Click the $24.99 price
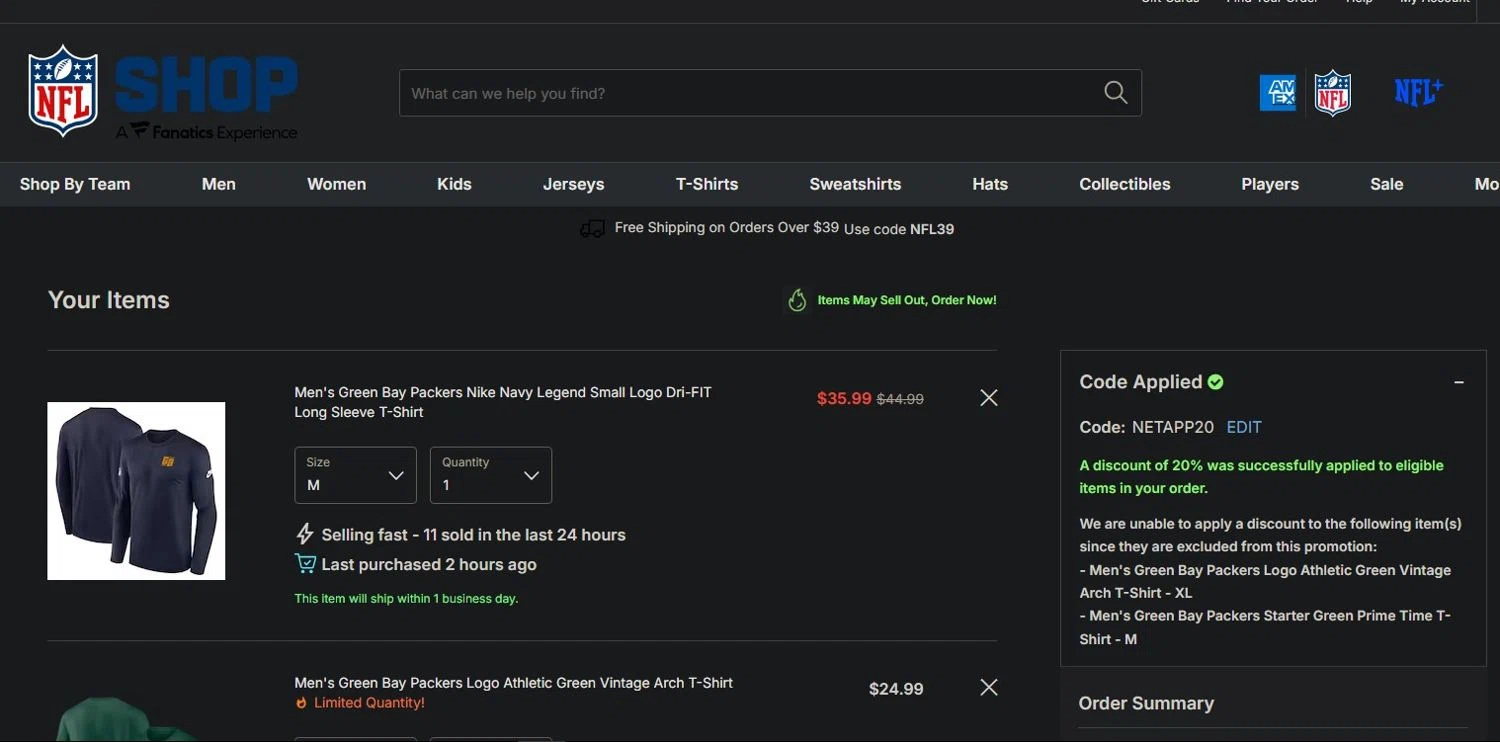The height and width of the screenshot is (742, 1500). click(x=896, y=689)
